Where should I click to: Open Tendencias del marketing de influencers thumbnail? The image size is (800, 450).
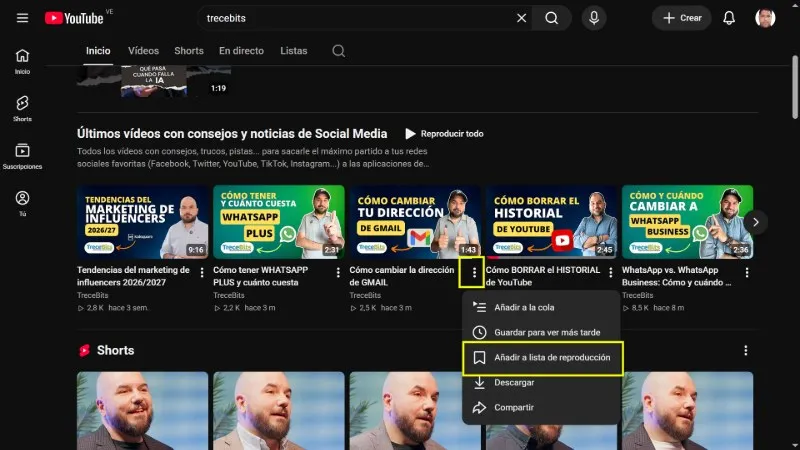[142, 222]
